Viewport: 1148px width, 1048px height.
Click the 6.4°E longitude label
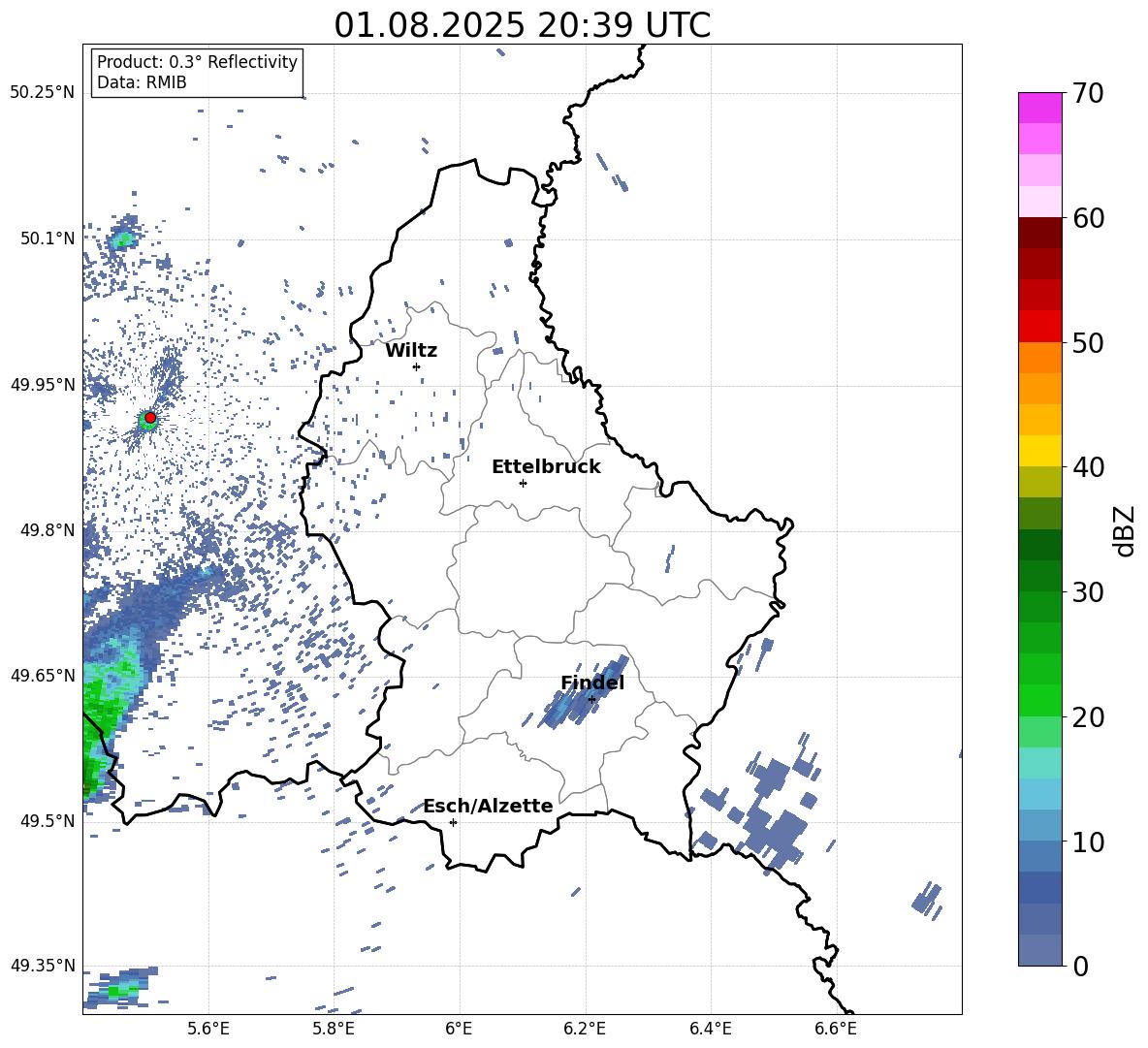click(710, 1029)
